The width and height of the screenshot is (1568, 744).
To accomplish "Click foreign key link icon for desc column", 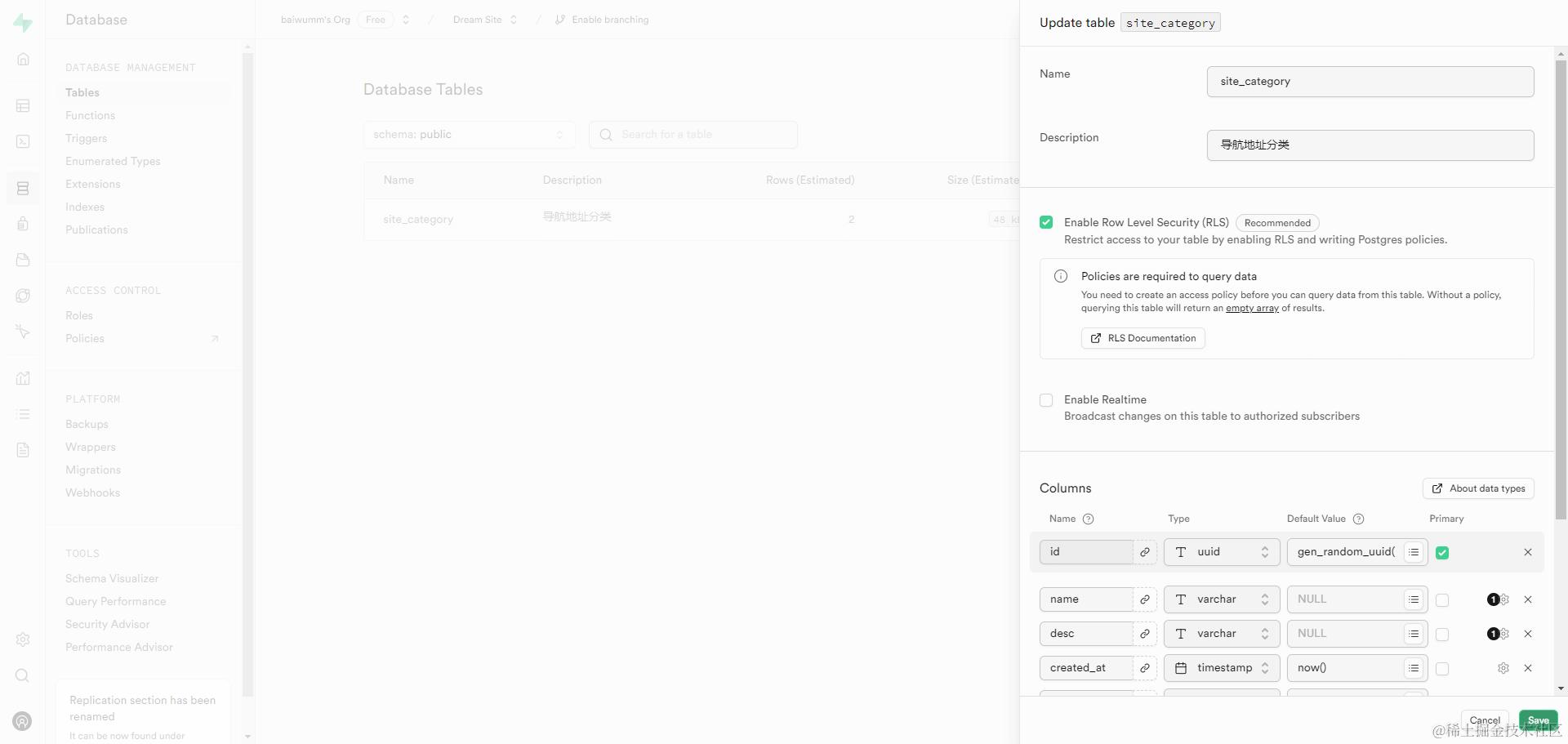I will pyautogui.click(x=1145, y=634).
